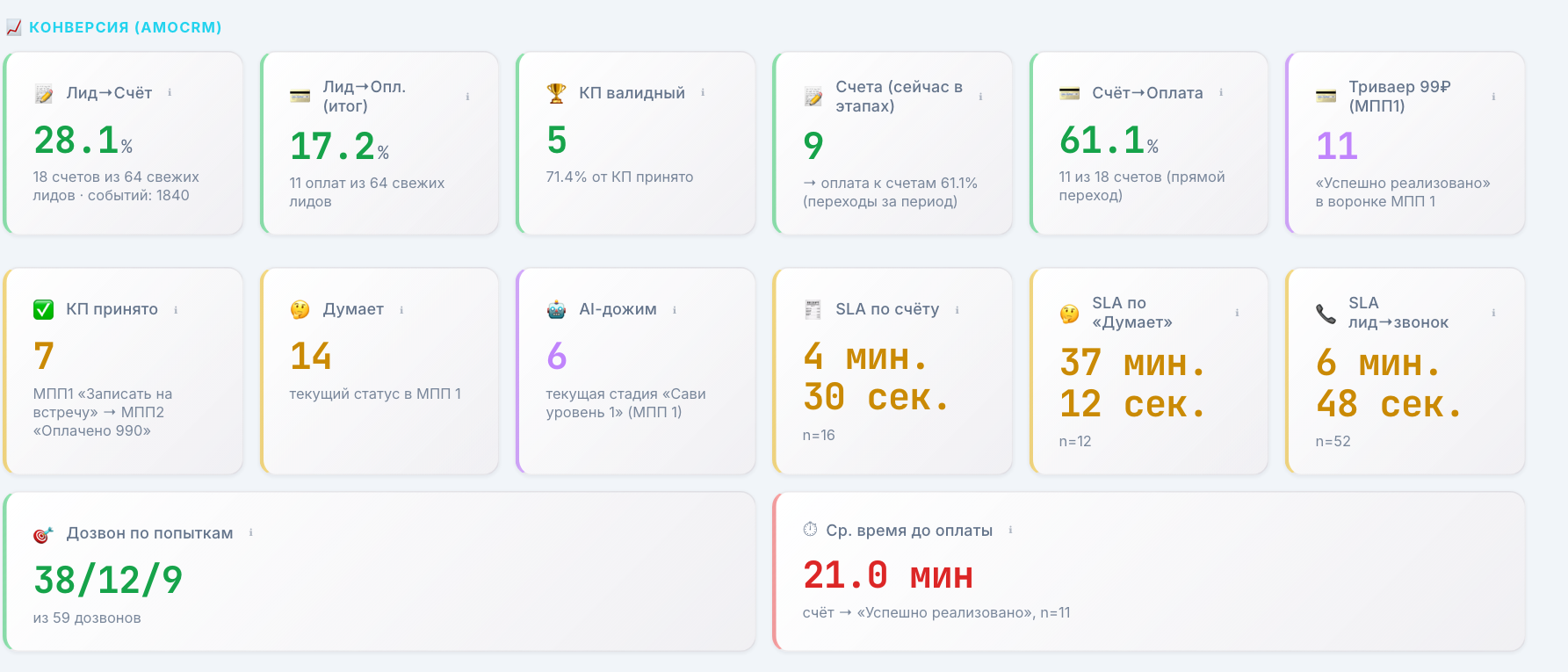This screenshot has height=672, width=1568.
Task: Select the 17.2% conversion value
Action: coord(340,147)
